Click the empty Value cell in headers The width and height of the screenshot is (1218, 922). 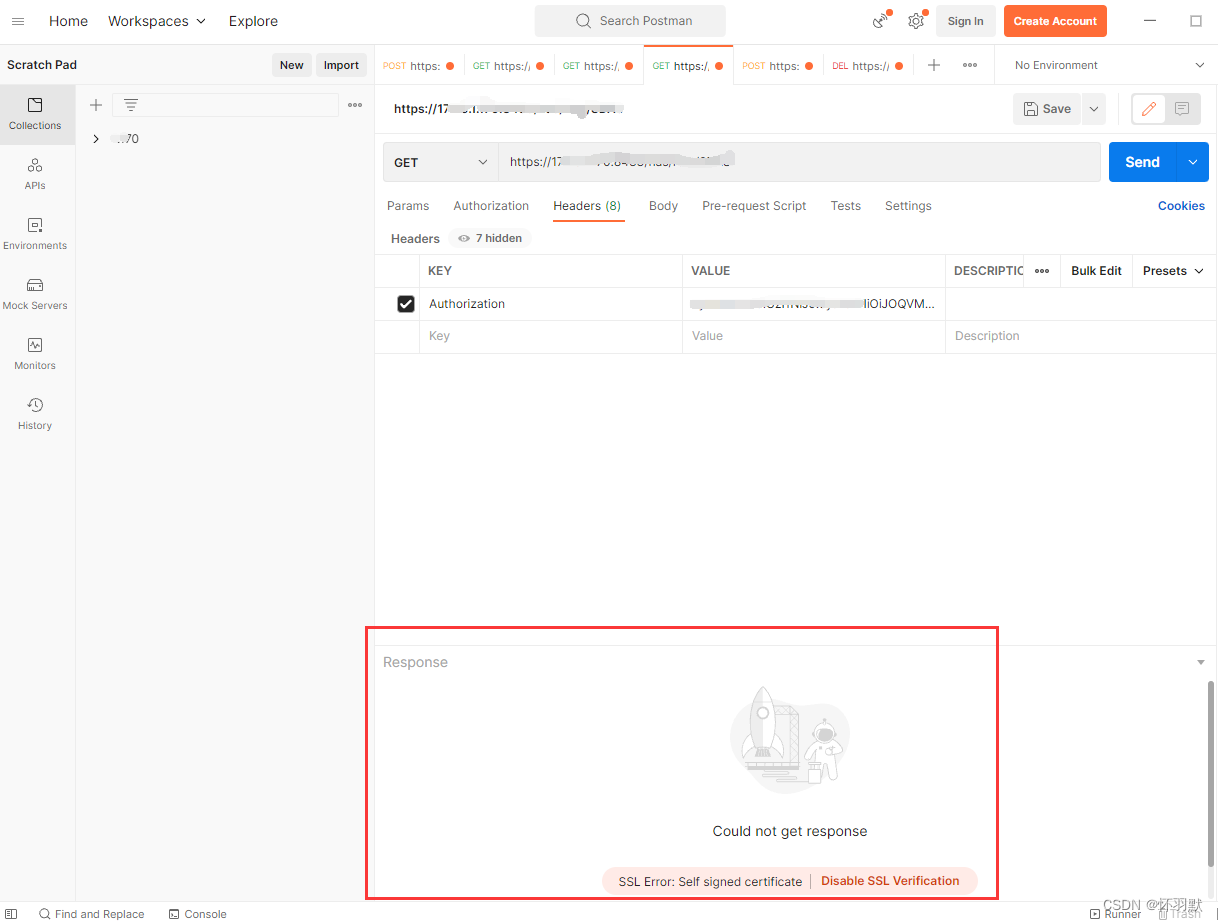coord(814,337)
